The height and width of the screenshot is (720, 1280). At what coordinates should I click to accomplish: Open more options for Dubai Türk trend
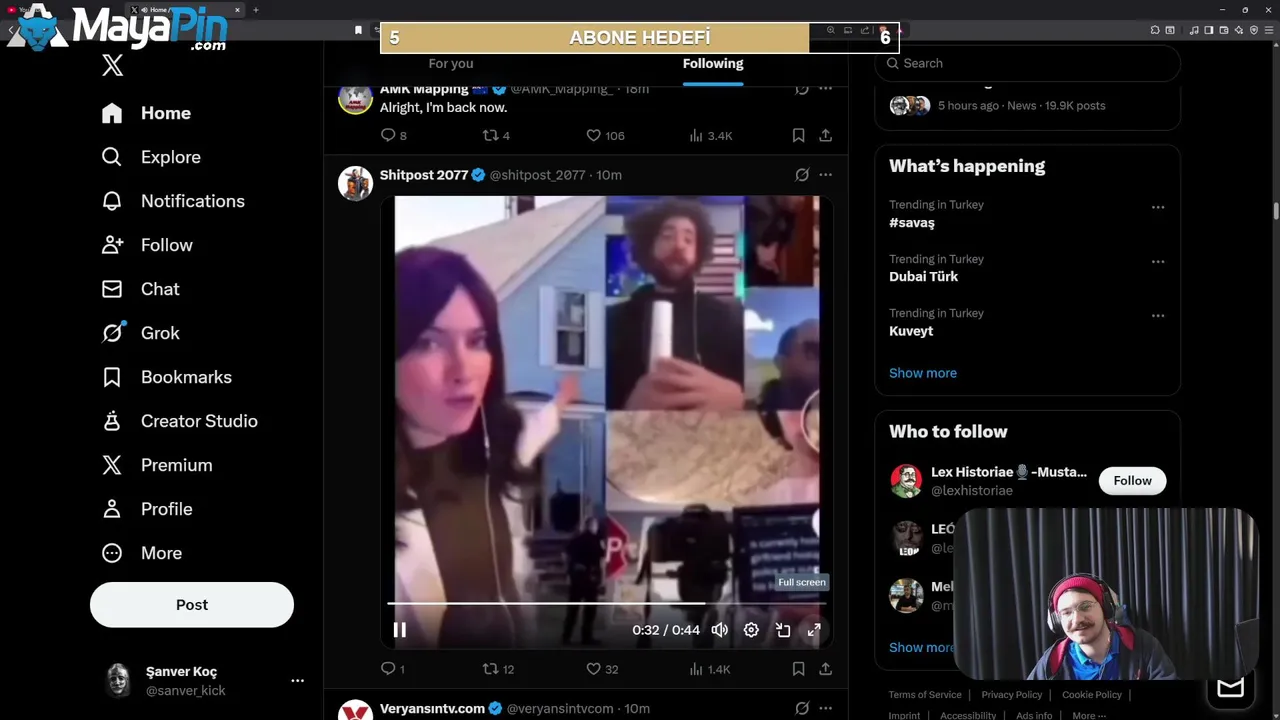[1158, 262]
